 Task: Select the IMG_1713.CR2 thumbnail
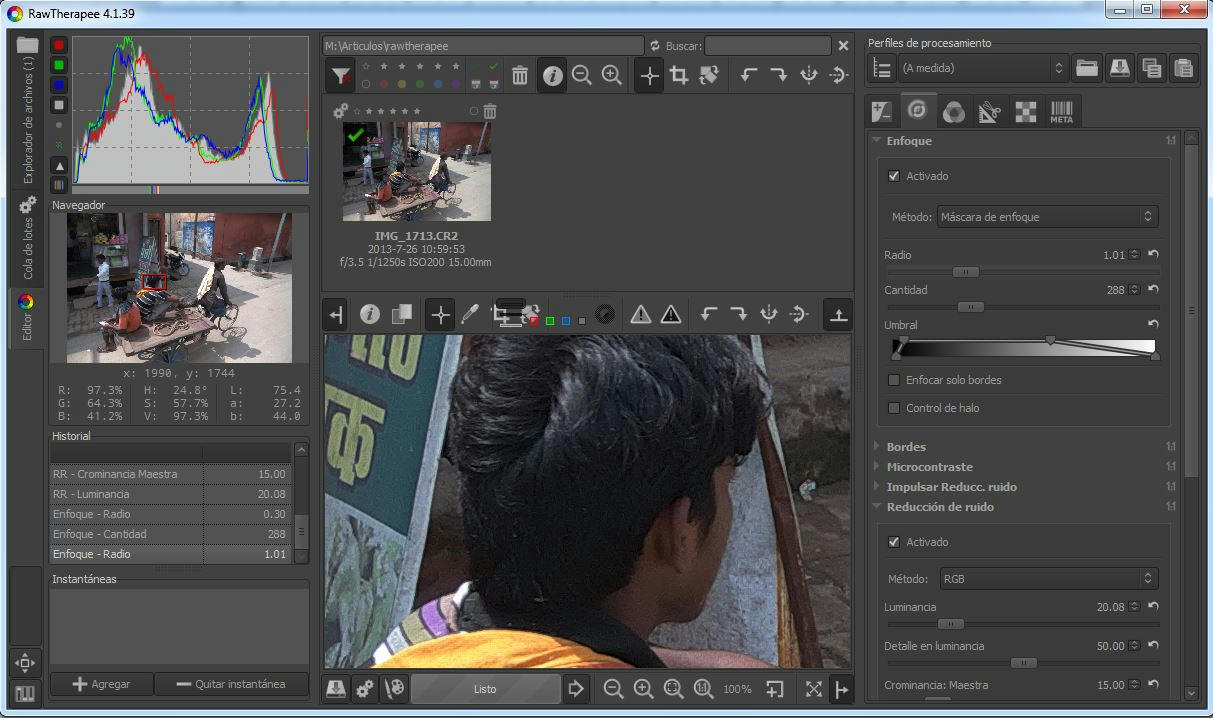point(416,171)
